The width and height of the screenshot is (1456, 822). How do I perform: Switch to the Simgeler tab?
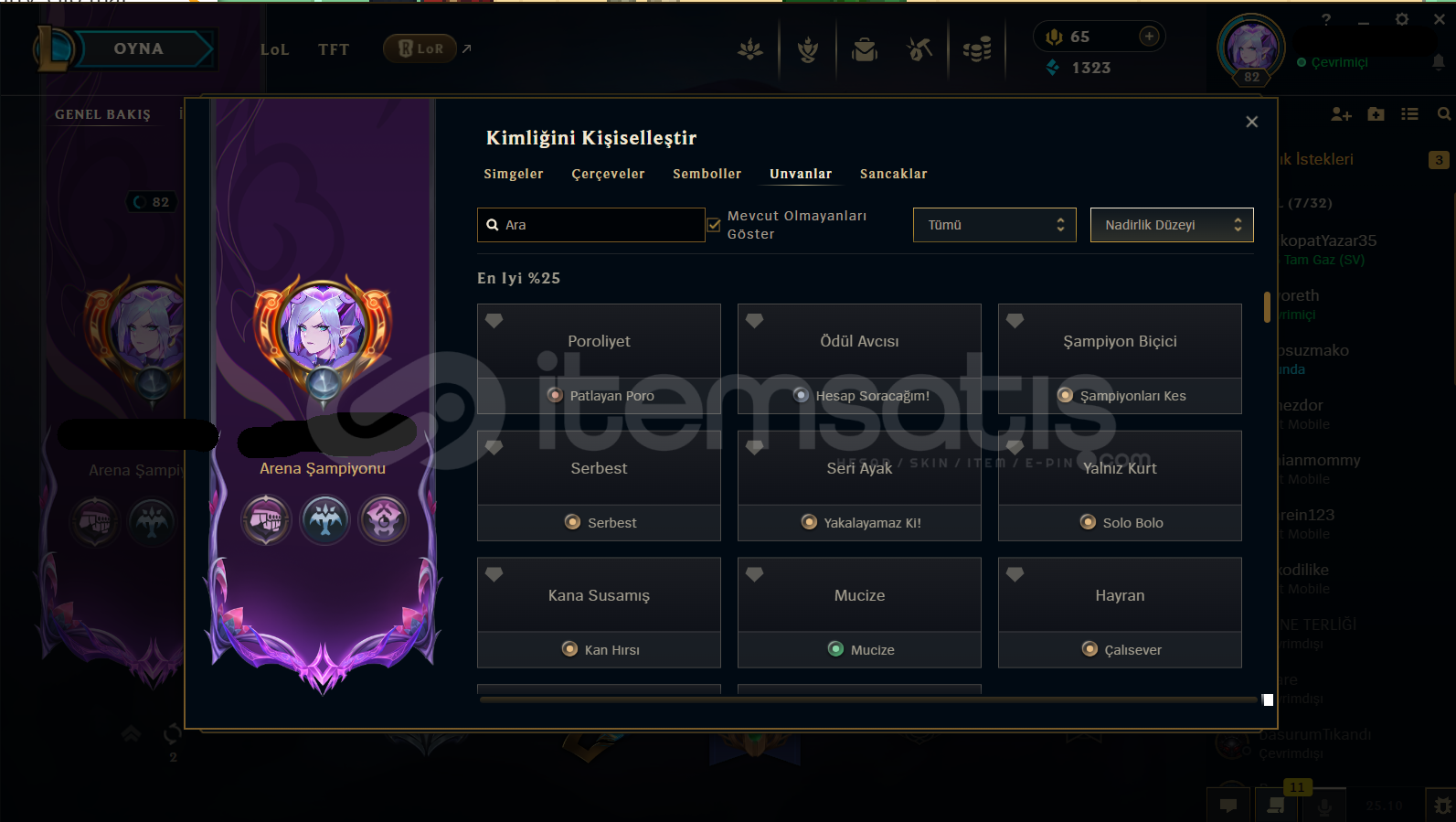point(514,174)
